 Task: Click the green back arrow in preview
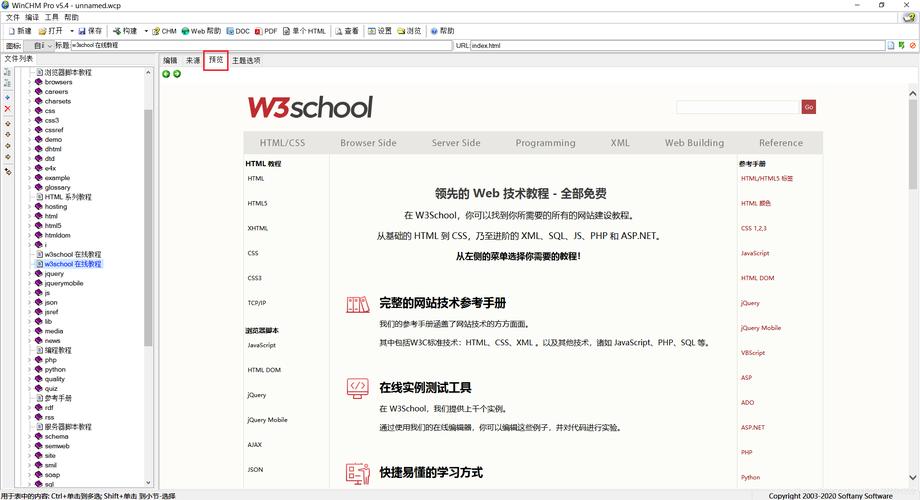point(166,74)
